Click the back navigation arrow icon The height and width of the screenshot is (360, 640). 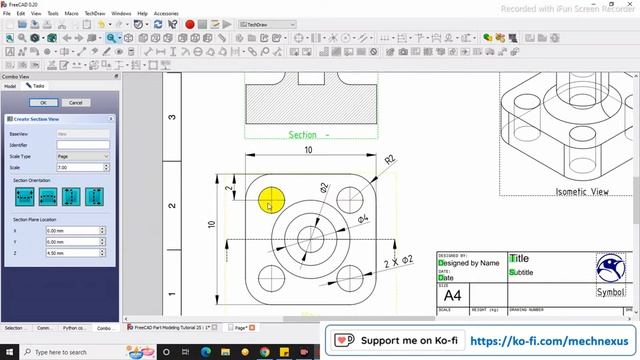tap(67, 38)
